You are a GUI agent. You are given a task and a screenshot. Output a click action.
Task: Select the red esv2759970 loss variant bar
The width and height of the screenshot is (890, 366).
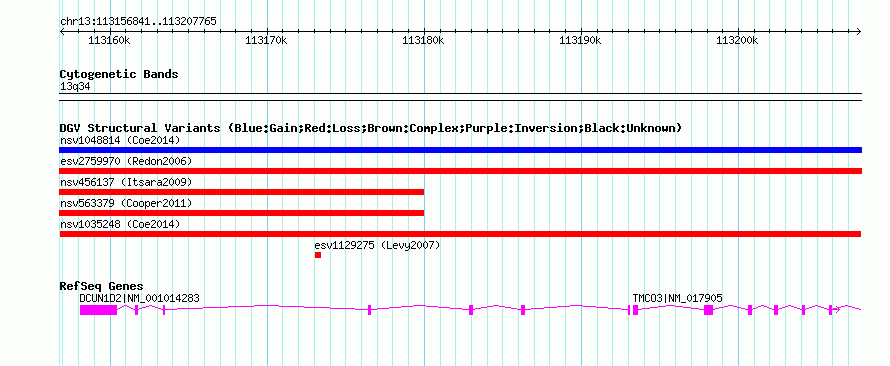coord(460,171)
